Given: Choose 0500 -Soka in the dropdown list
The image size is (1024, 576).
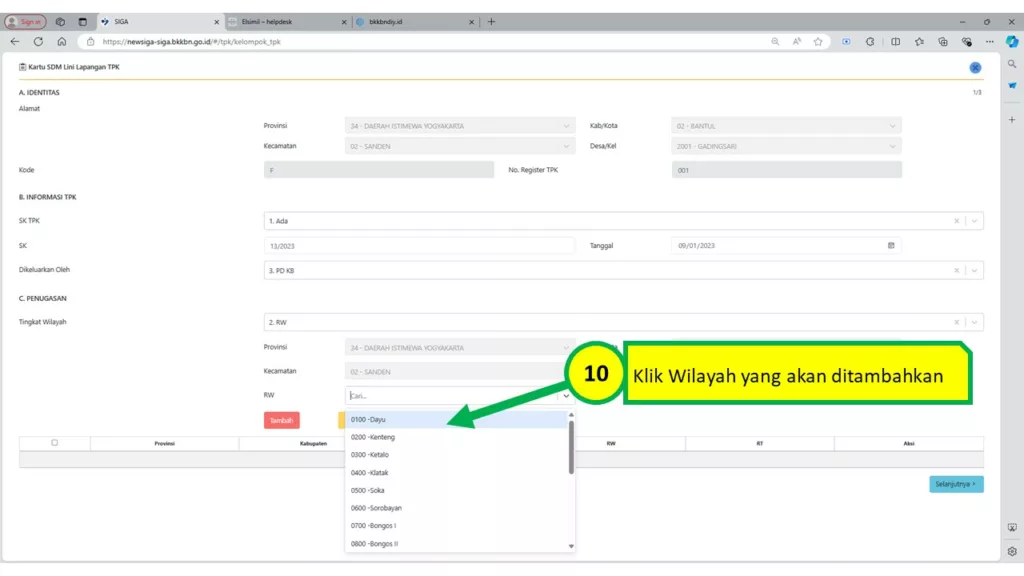Looking at the screenshot, I should coord(368,491).
